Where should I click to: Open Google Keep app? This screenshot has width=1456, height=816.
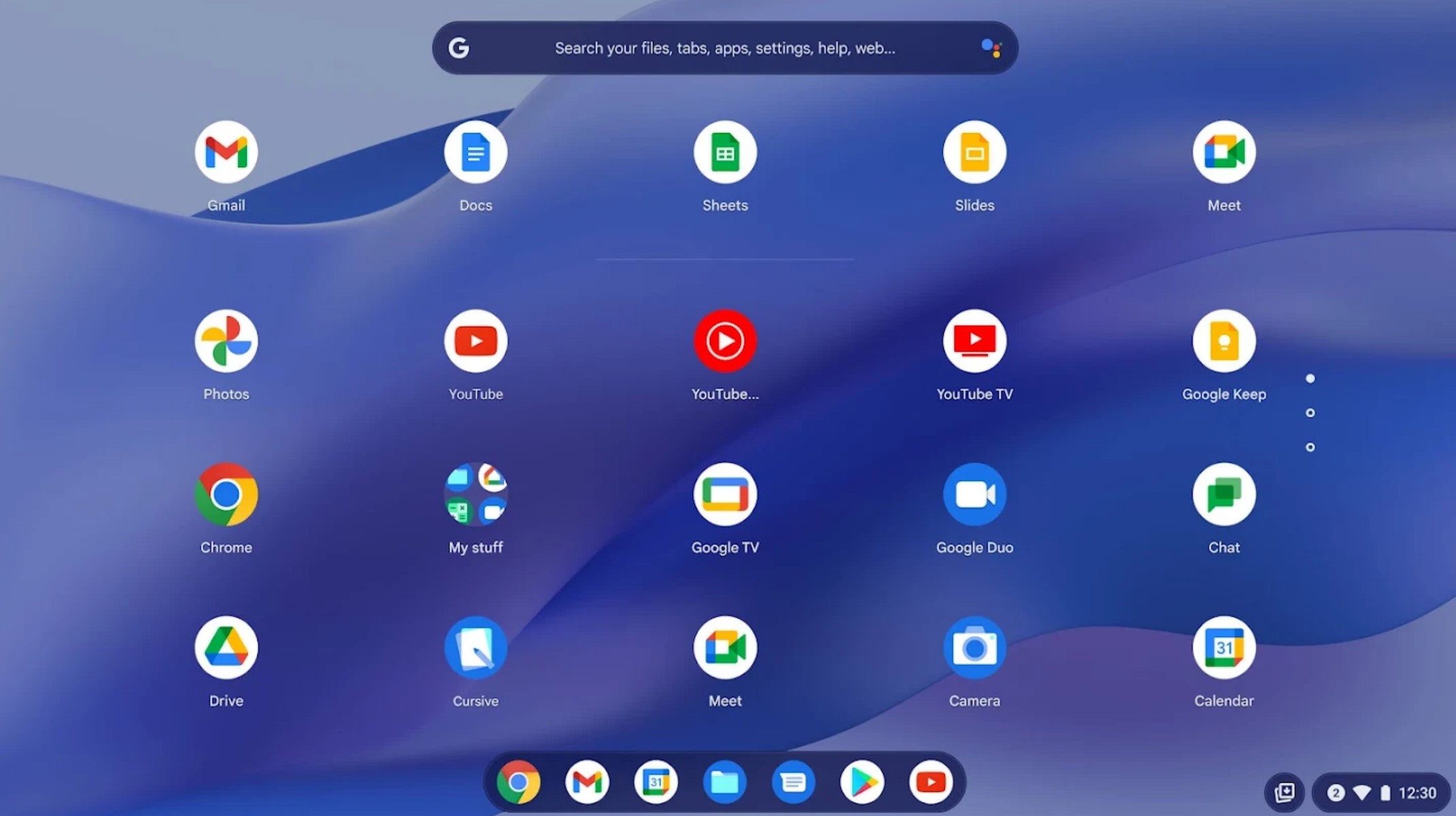[1224, 342]
